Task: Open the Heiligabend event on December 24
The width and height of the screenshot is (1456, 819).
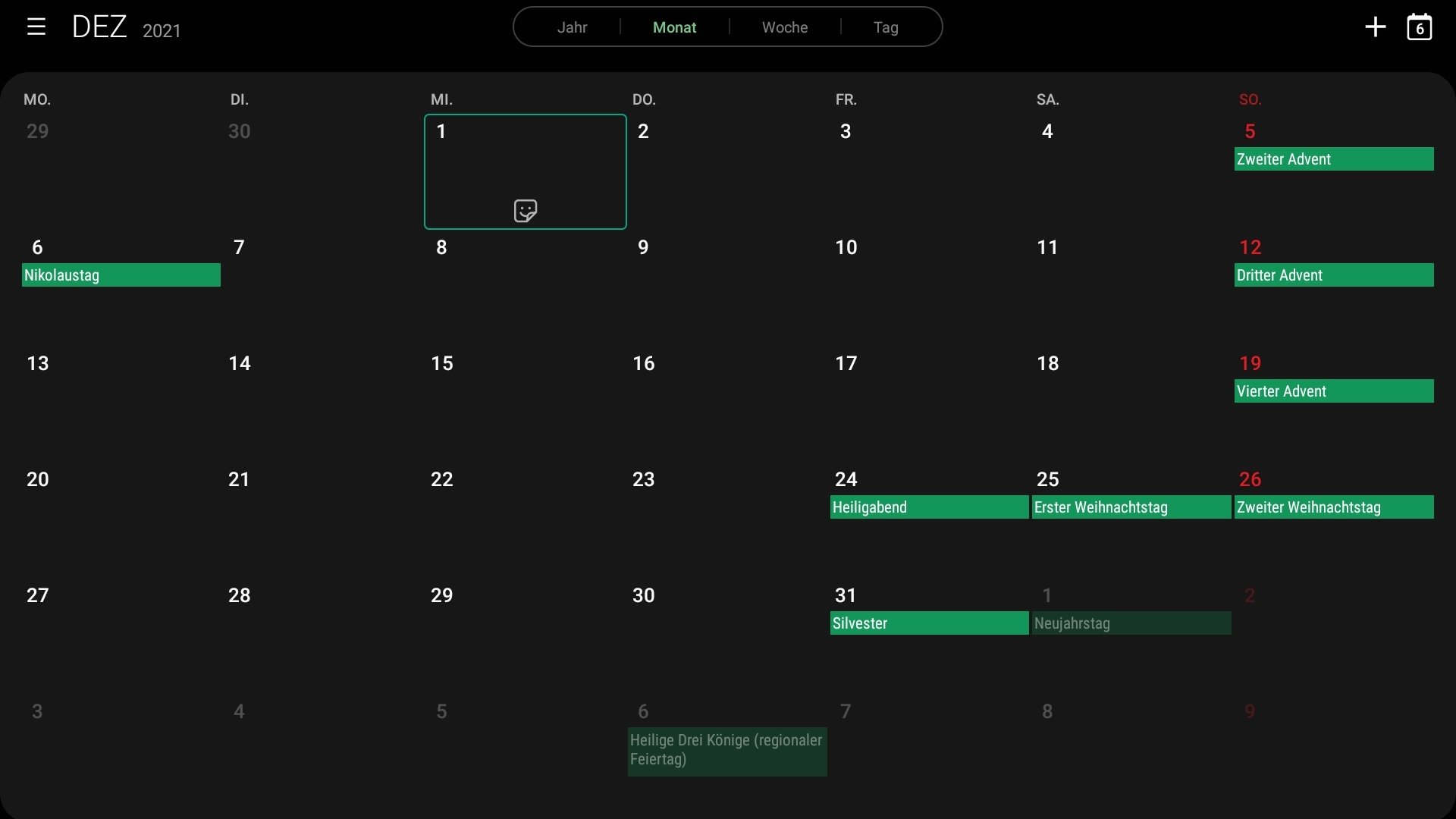Action: click(927, 507)
